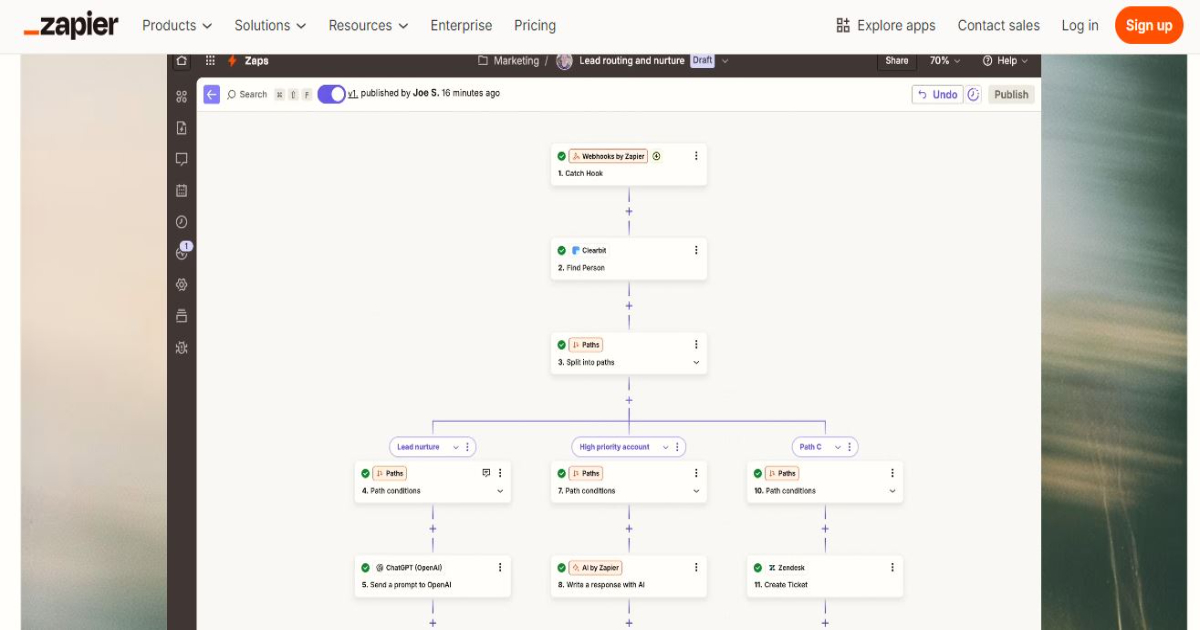Select the 11. Create Ticket step card
The height and width of the screenshot is (630, 1200).
tap(825, 576)
